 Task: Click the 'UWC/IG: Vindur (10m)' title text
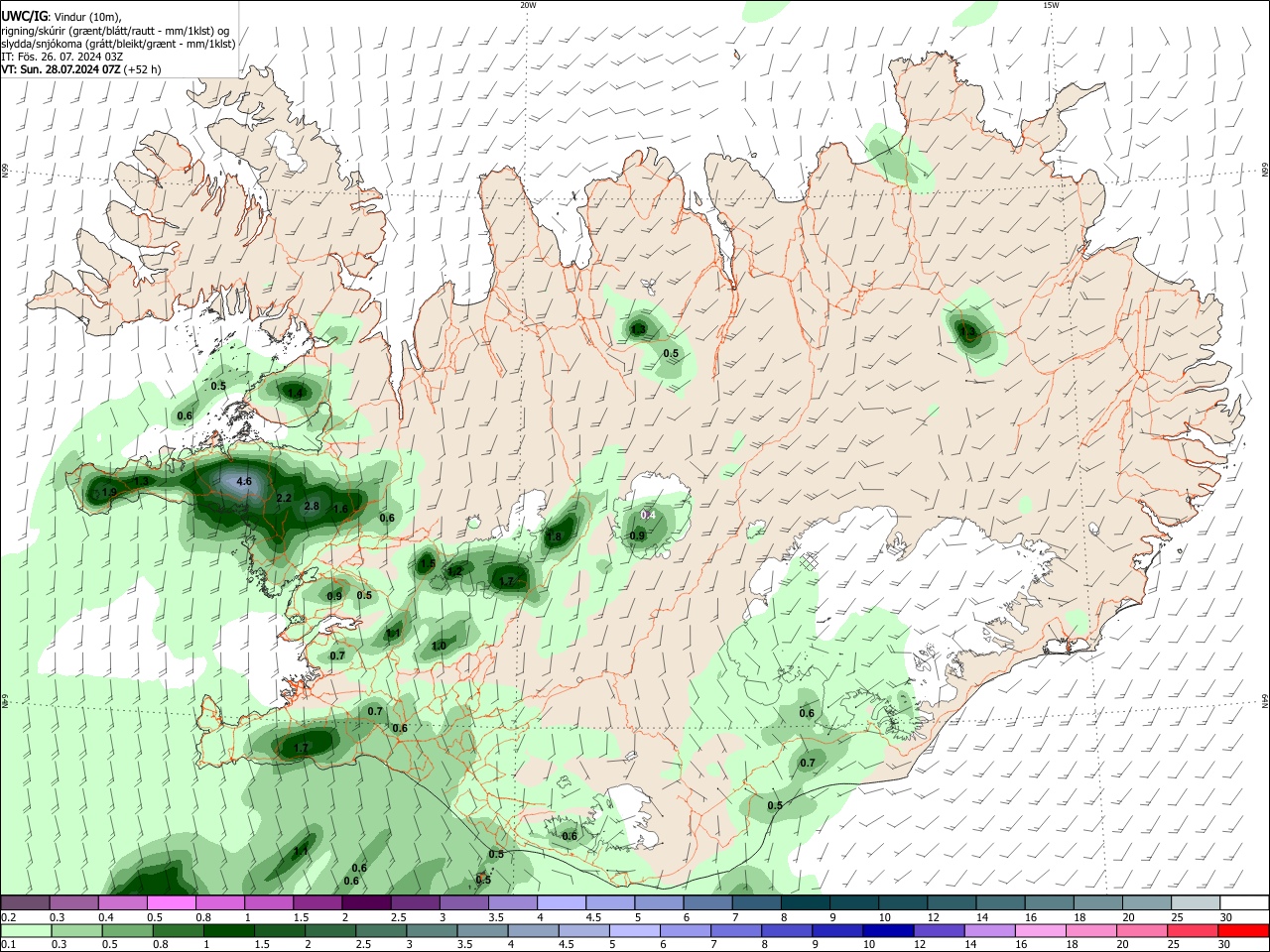pos(62,17)
